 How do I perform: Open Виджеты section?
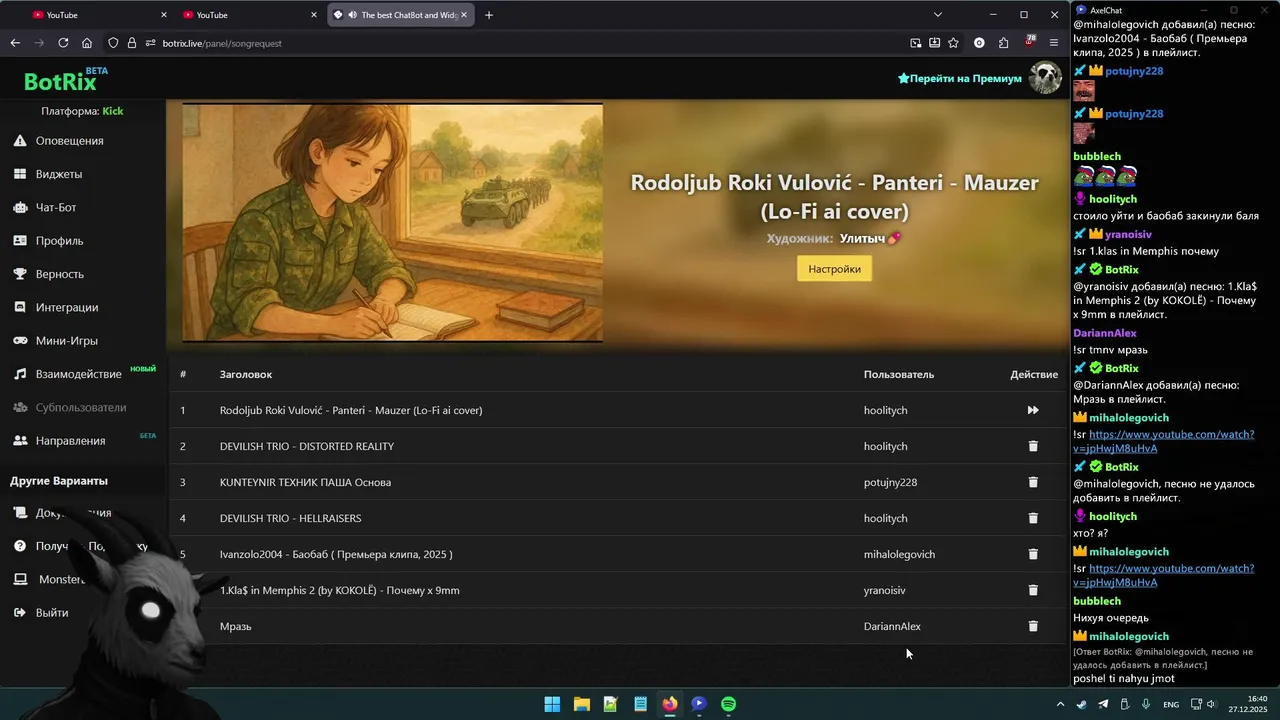click(59, 174)
